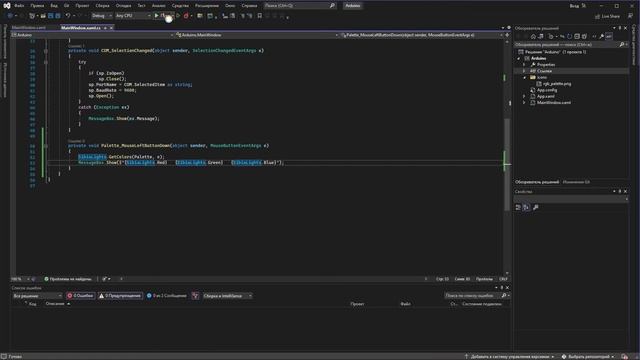Expand the References node arrow
The width and height of the screenshot is (640, 360).
(524, 71)
